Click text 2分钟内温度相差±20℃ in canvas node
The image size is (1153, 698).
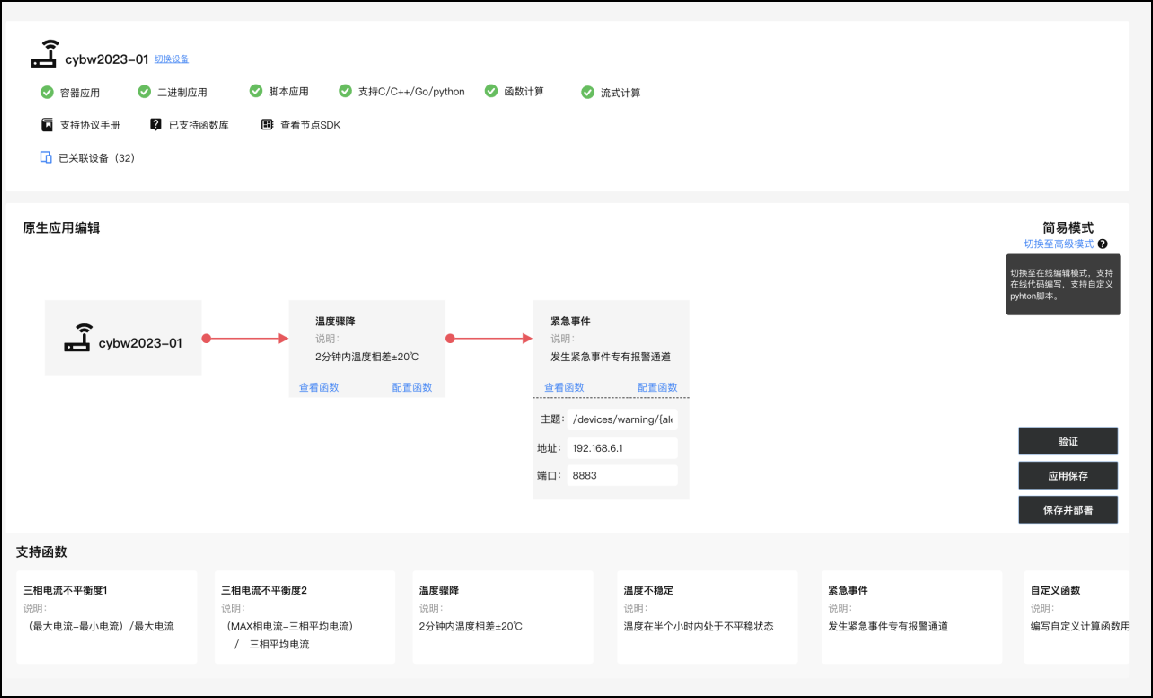click(x=367, y=357)
